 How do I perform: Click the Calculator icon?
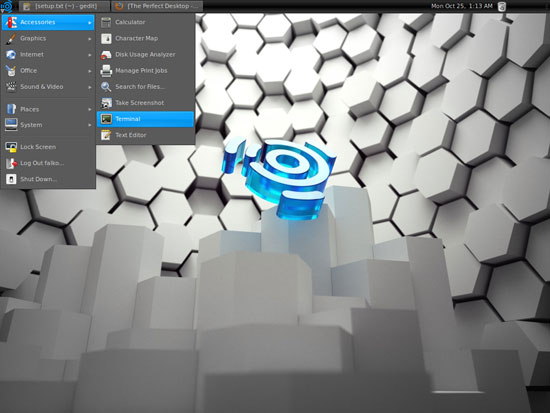(x=106, y=22)
